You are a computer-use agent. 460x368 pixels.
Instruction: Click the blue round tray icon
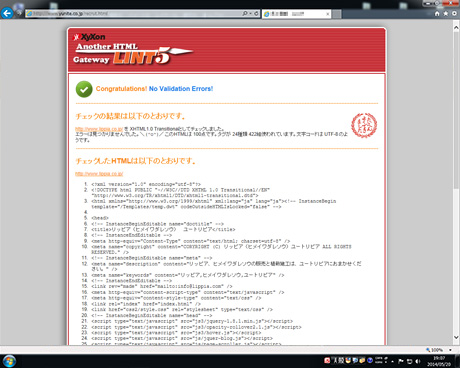click(370, 360)
